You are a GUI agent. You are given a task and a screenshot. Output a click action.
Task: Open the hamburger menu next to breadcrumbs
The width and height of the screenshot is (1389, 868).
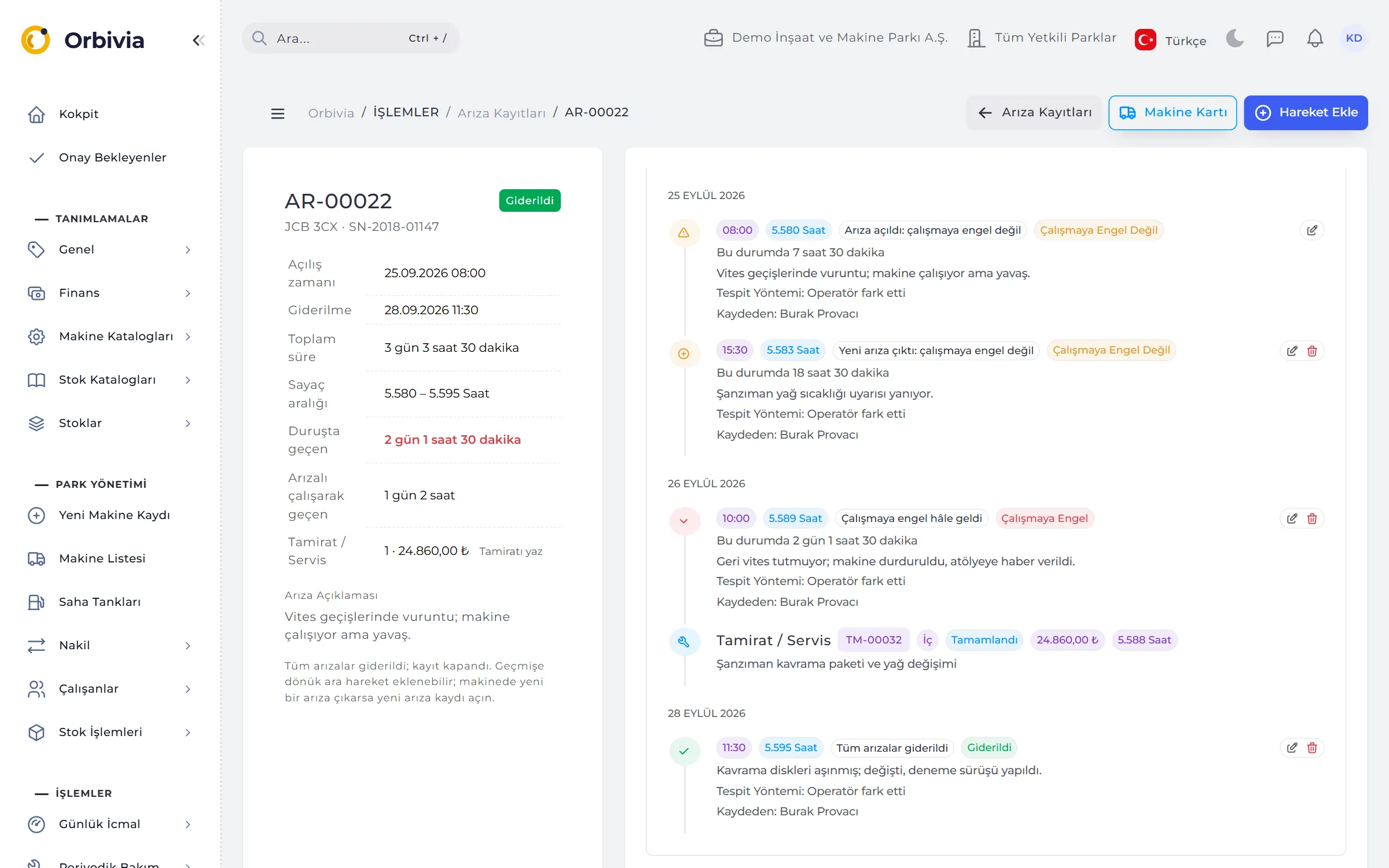coord(278,113)
